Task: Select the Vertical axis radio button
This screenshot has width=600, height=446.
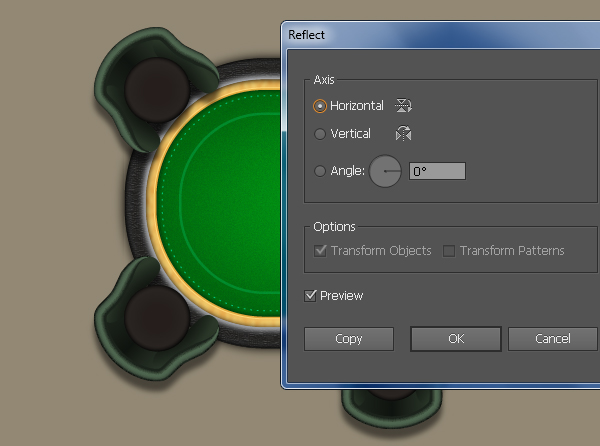Action: pyautogui.click(x=320, y=134)
